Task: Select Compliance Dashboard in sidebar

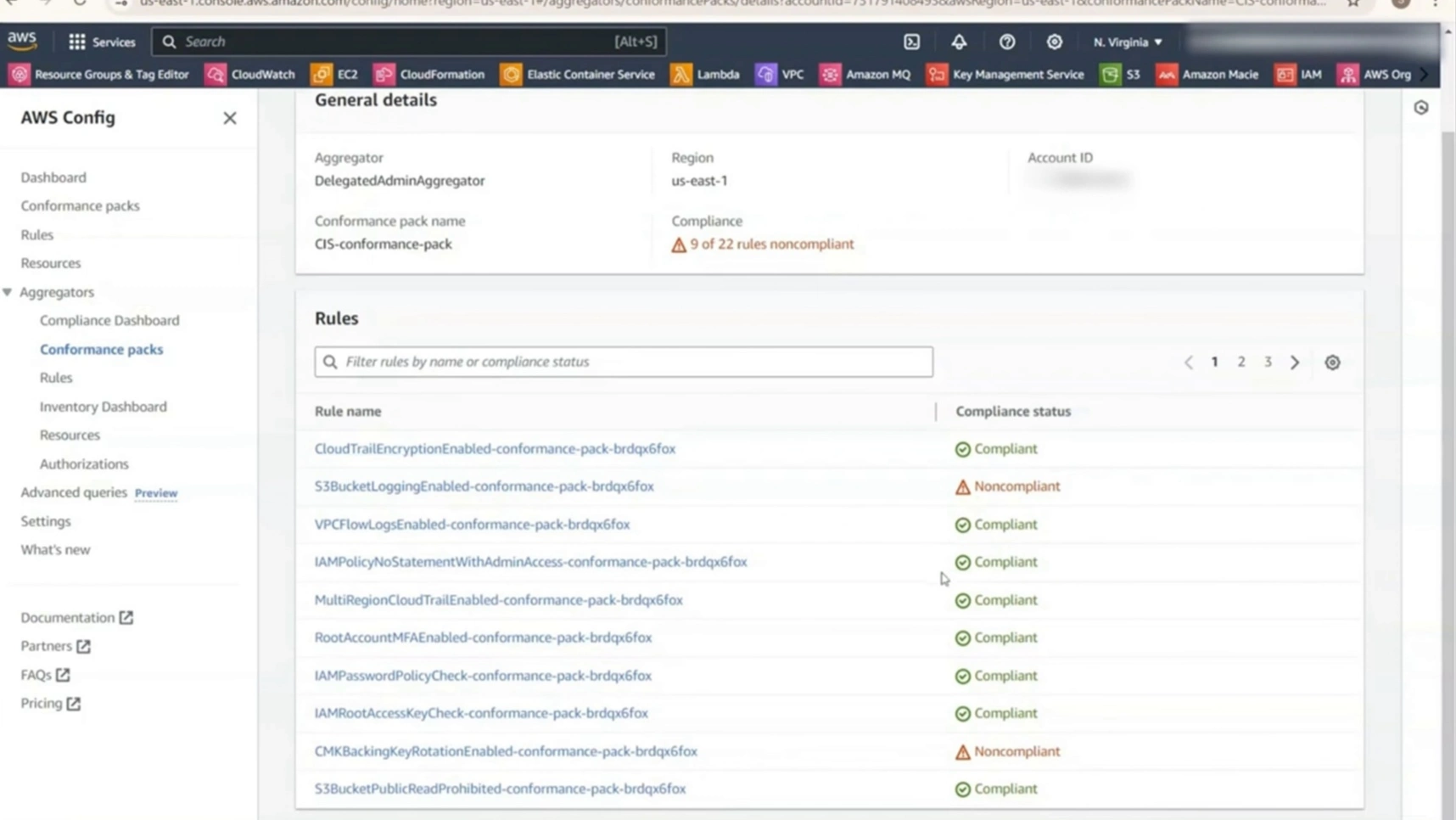Action: point(109,320)
